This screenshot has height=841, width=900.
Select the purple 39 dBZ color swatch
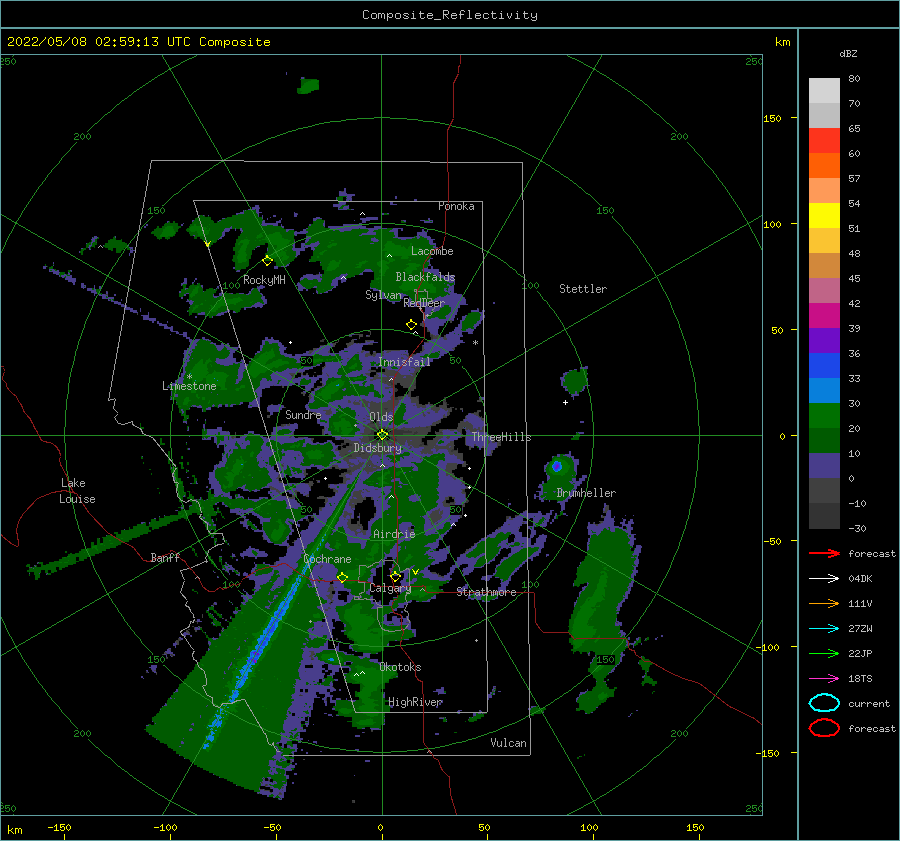824,340
